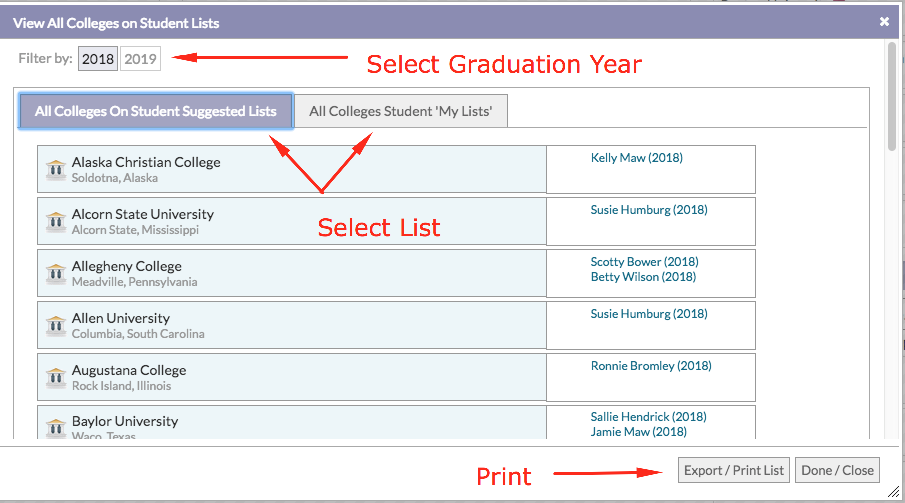Click the Done / Close button
The height and width of the screenshot is (503, 905).
click(x=837, y=470)
